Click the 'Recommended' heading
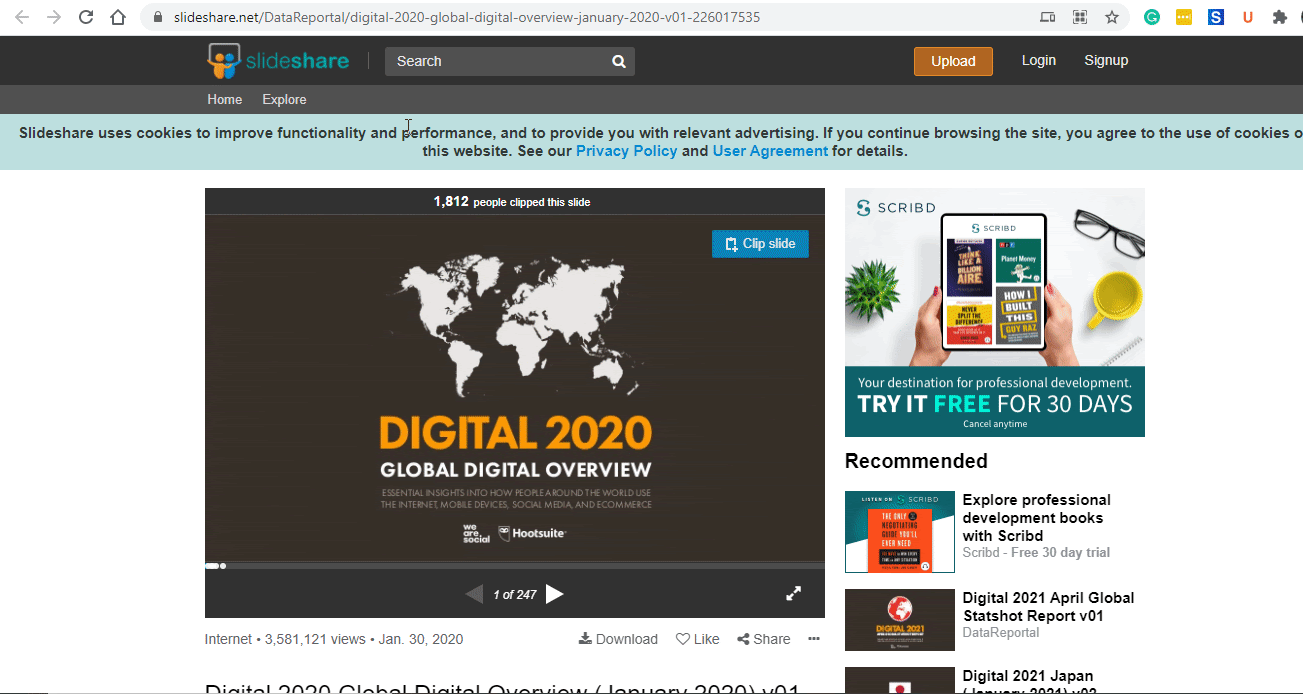 (916, 461)
